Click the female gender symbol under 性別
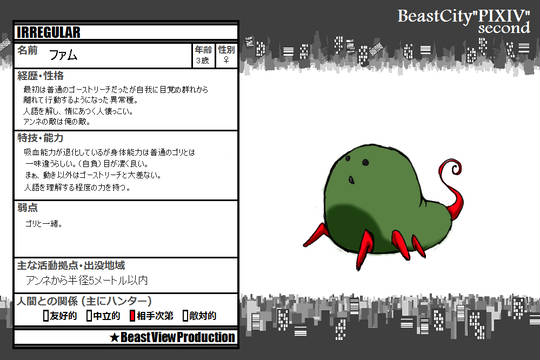This screenshot has height=360, width=540. coord(226,60)
